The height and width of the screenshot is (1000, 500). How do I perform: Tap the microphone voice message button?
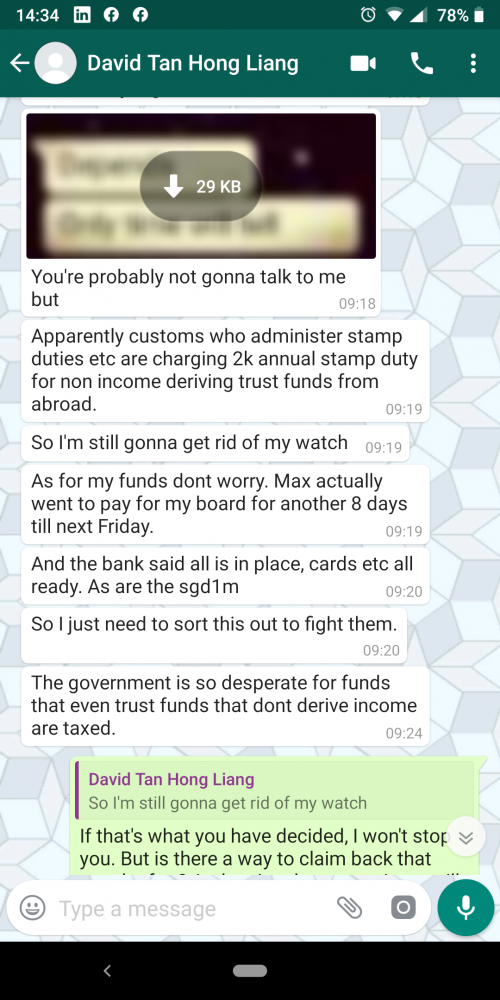pos(466,908)
